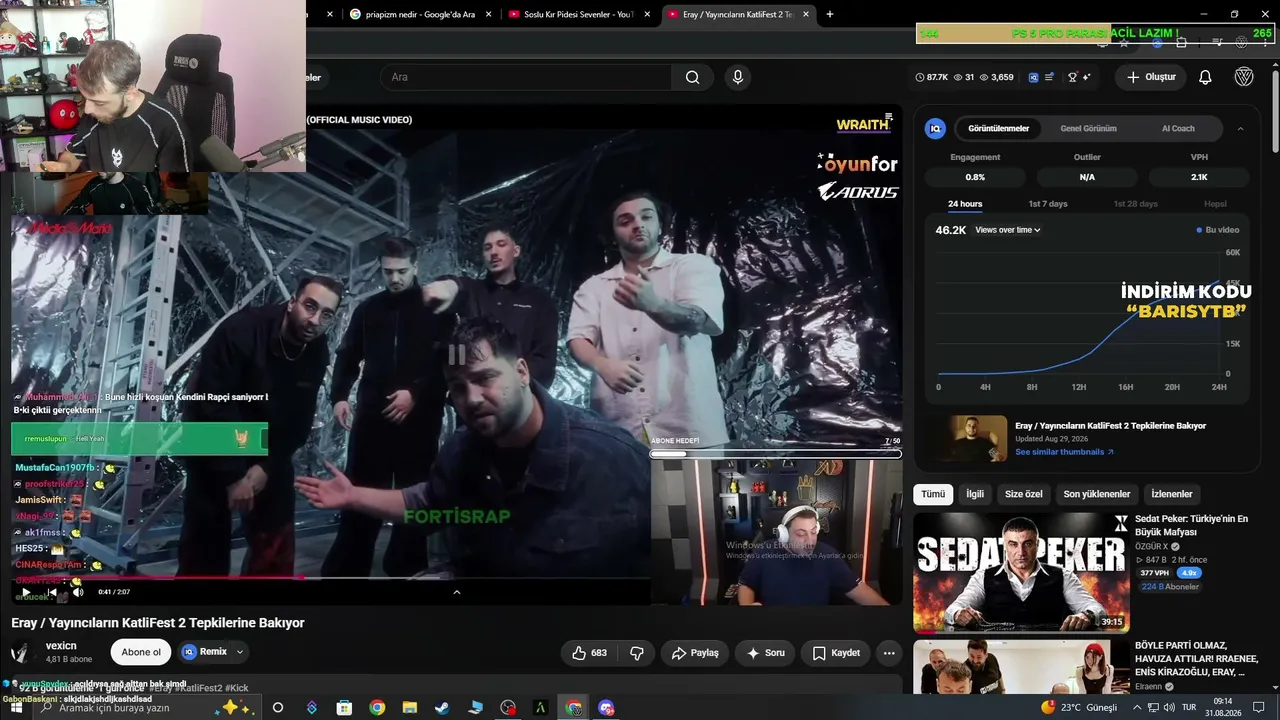The height and width of the screenshot is (720, 1280).
Task: Open the verification badge next to ÖZGÜR X
Action: point(1176,547)
